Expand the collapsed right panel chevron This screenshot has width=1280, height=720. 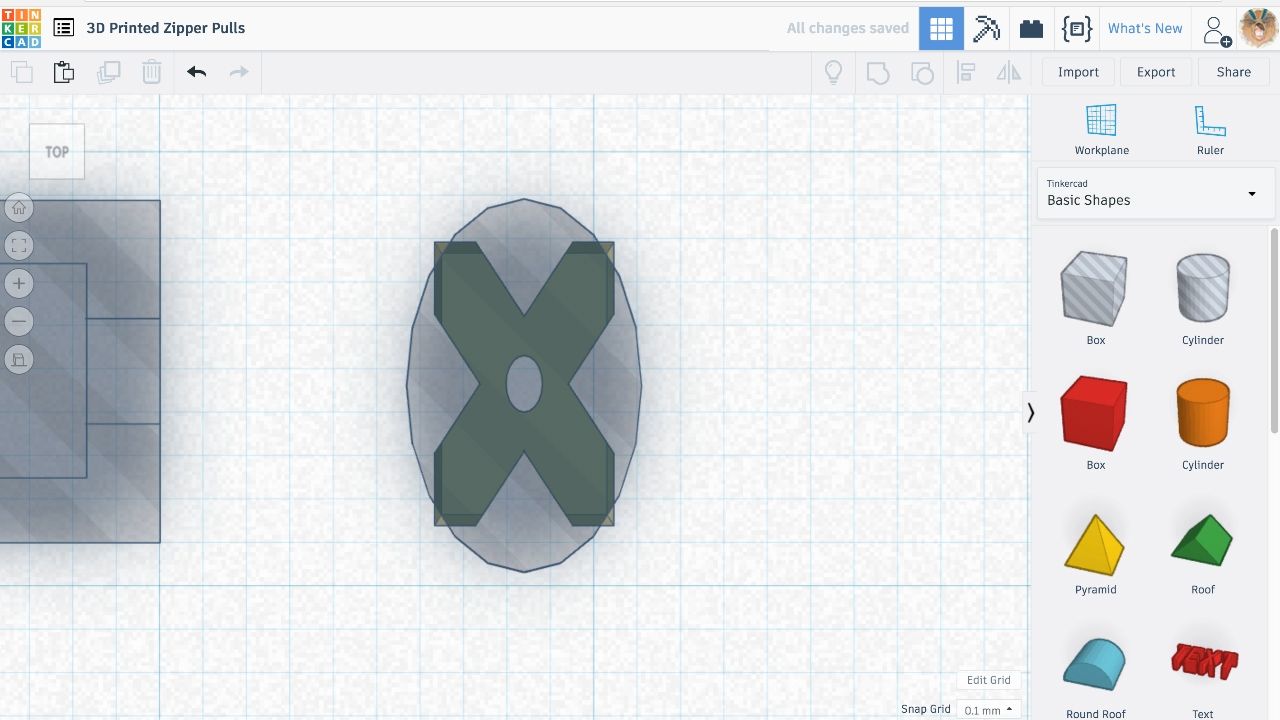[x=1030, y=412]
